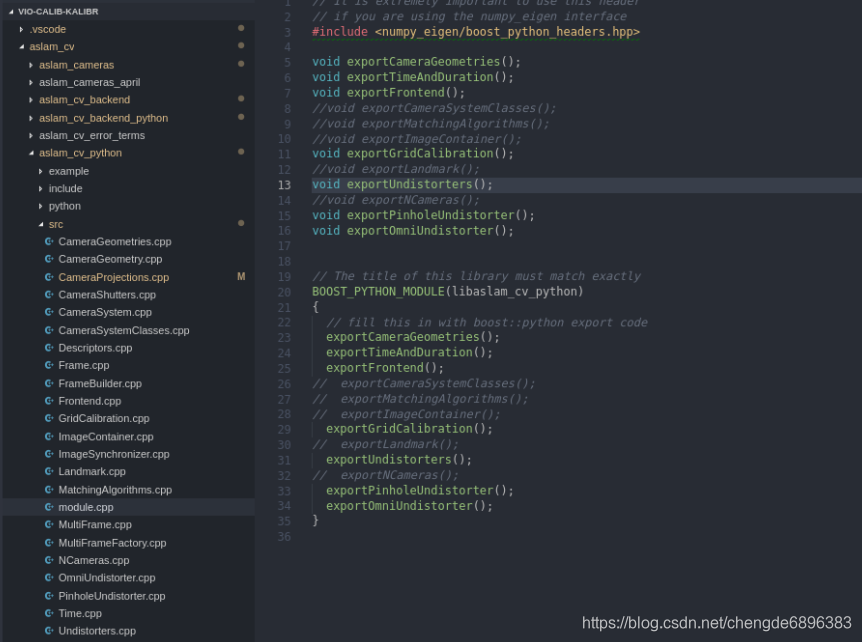Click exportPinholeUndistorter declaration on line 15
Screen dimensions: 862x642
[430, 215]
